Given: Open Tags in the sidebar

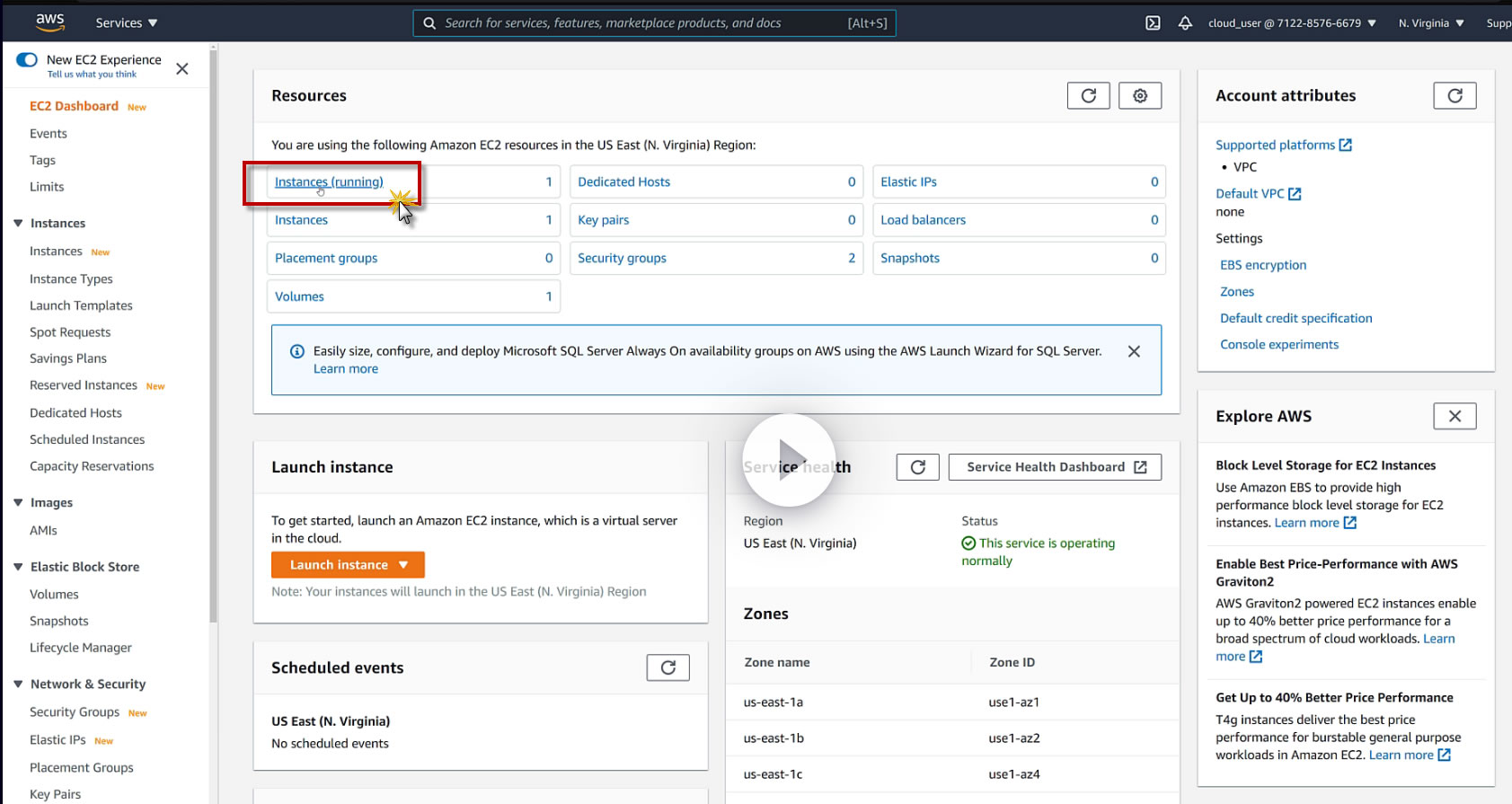Looking at the screenshot, I should point(42,161).
